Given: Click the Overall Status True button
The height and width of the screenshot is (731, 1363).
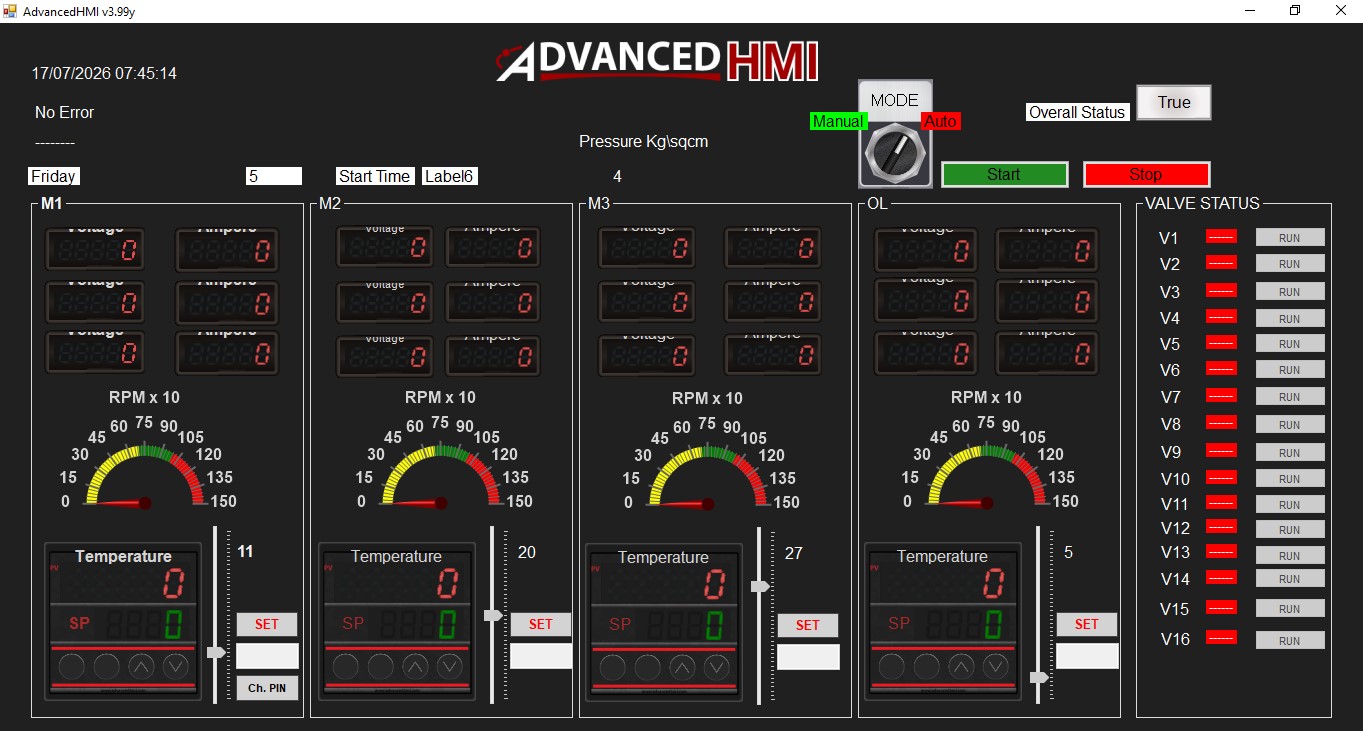Looking at the screenshot, I should pos(1174,102).
